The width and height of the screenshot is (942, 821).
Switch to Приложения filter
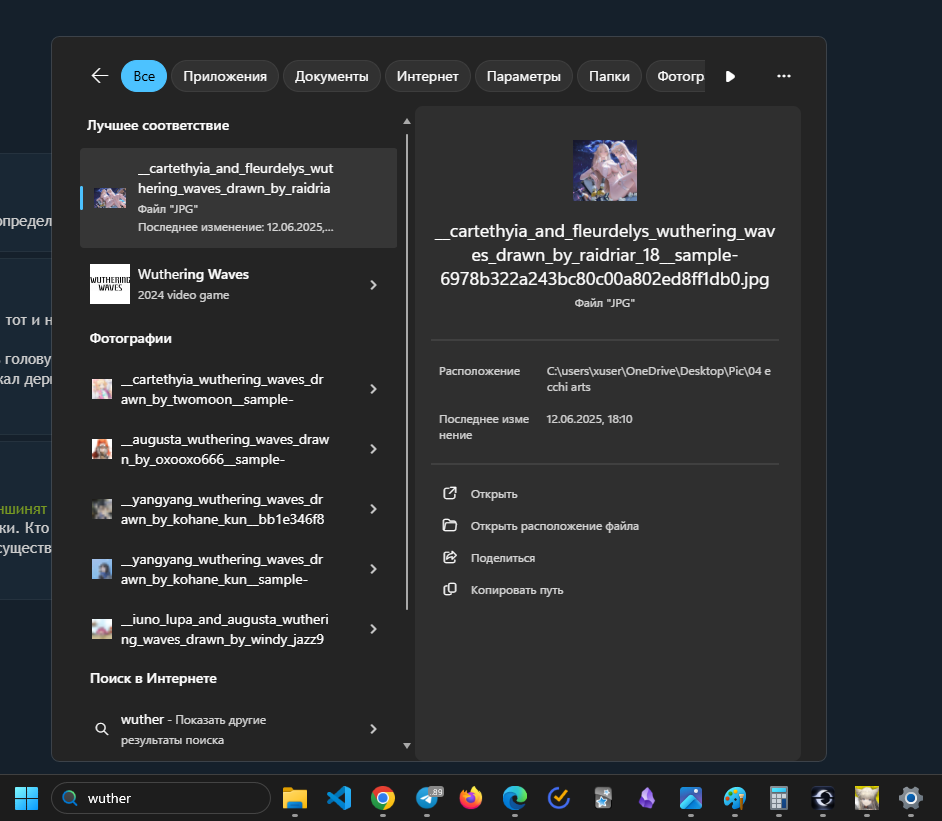[x=225, y=76]
